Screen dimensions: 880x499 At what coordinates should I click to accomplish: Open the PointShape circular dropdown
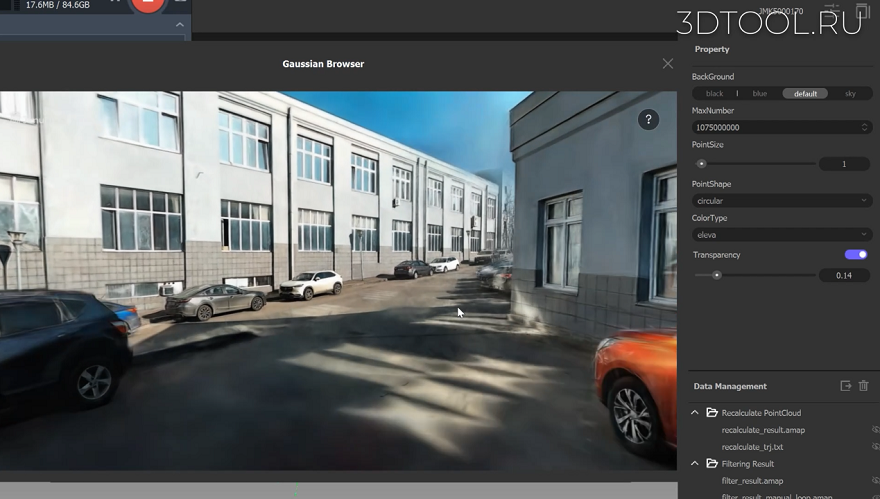tap(782, 201)
